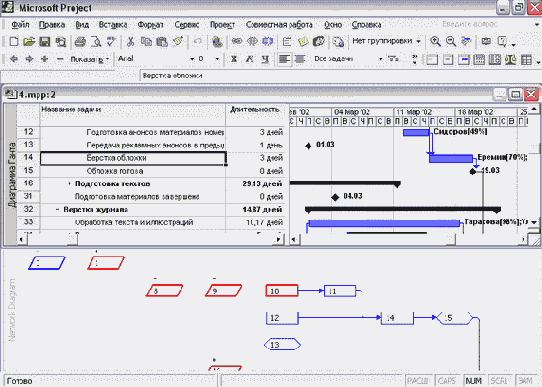The height and width of the screenshot is (387, 542).
Task: Click the Save diskette icon in toolbar
Action: click(x=45, y=42)
